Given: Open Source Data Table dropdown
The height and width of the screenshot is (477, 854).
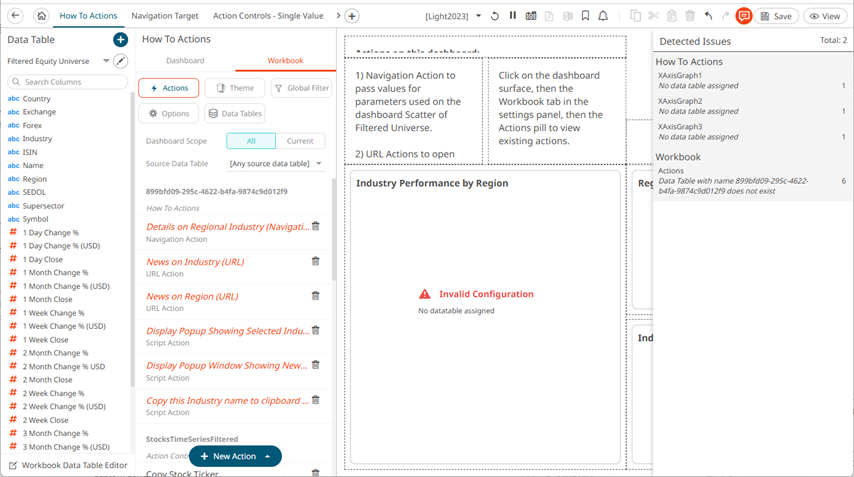Looking at the screenshot, I should tap(276, 163).
